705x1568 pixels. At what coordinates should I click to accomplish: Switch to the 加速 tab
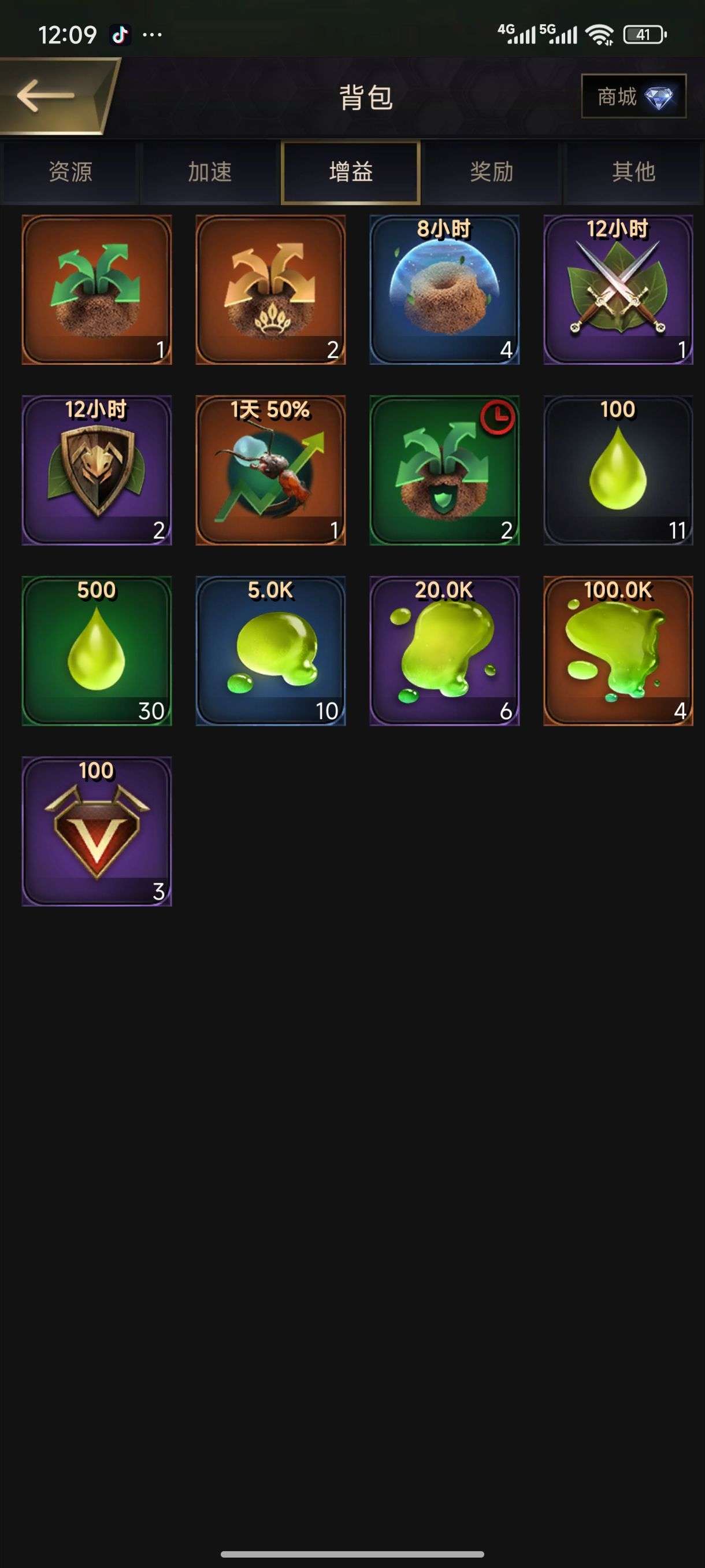[x=210, y=172]
